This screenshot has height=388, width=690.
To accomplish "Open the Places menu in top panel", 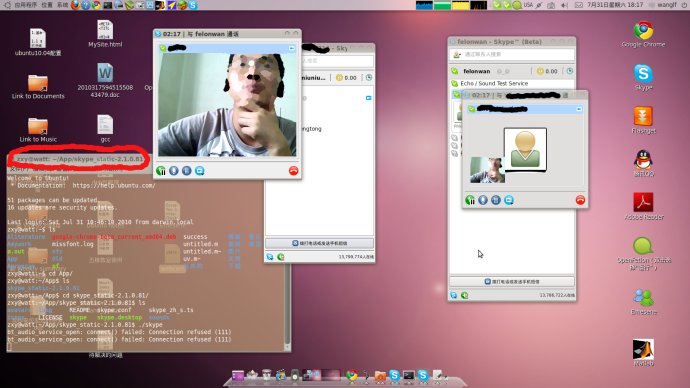I will 47,5.
